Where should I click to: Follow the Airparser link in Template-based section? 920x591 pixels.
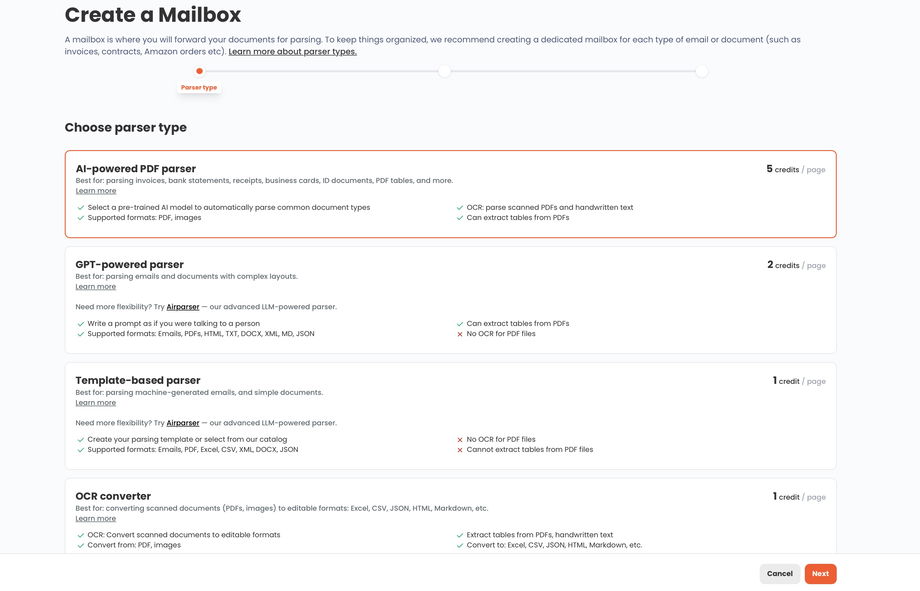point(183,423)
